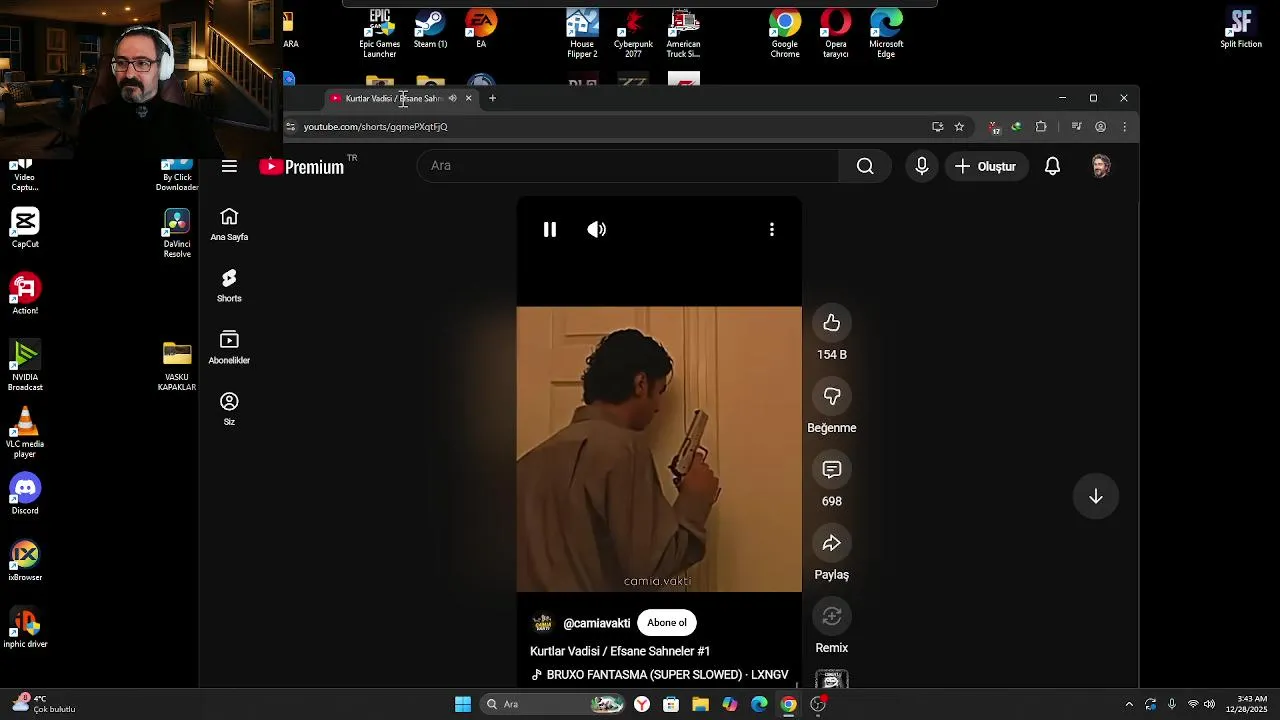Open the YouTube account avatar menu

point(1101,166)
